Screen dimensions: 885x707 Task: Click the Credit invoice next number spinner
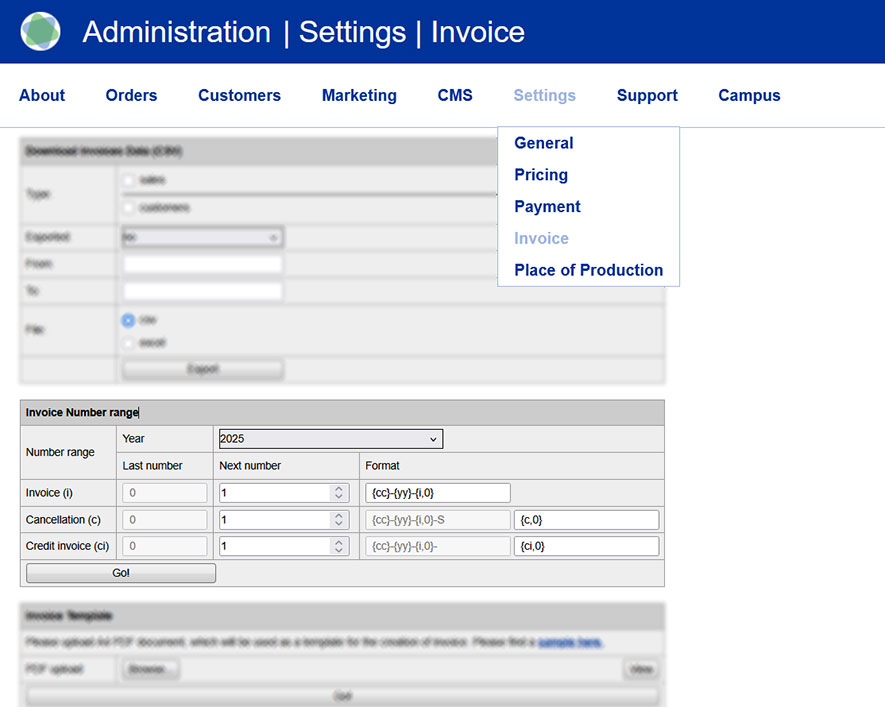pyautogui.click(x=339, y=546)
